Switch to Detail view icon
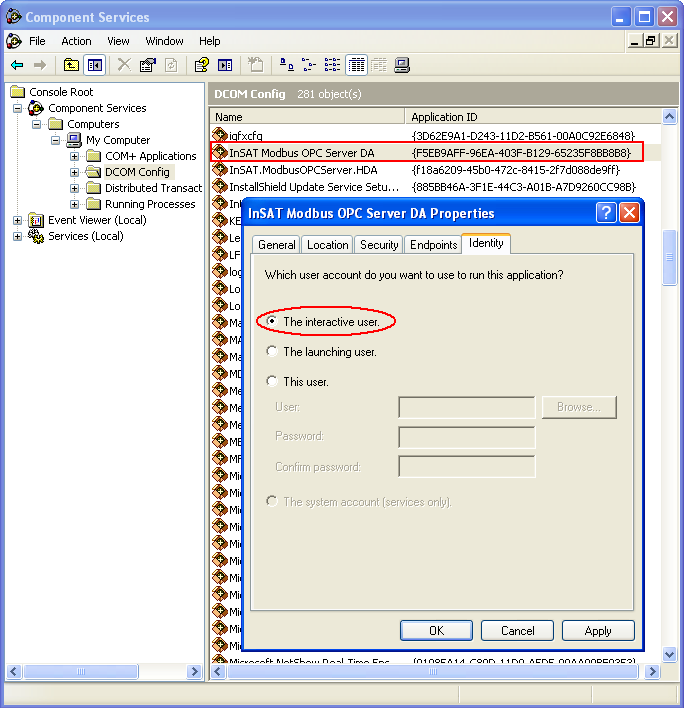The width and height of the screenshot is (685, 708). tap(356, 65)
